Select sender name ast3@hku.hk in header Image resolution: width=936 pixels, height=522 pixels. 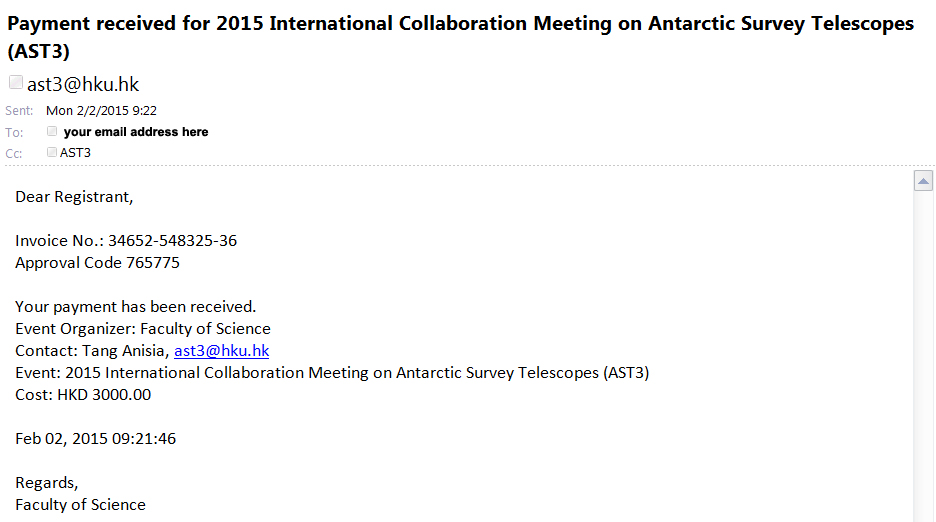click(83, 84)
